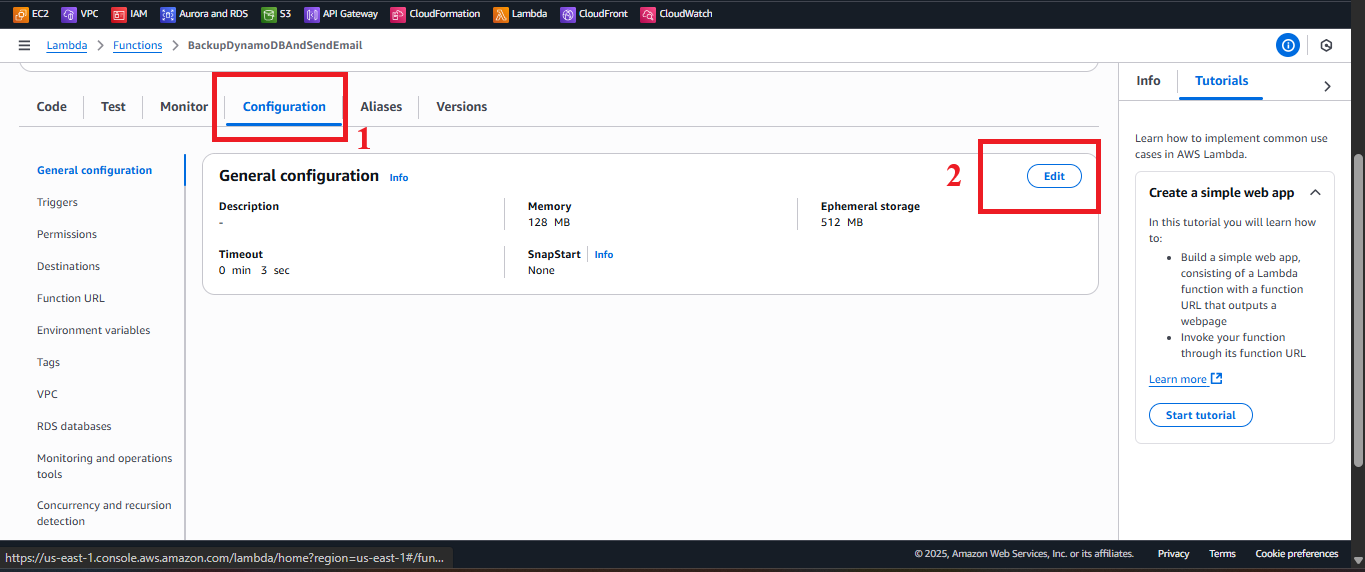Open the hamburger navigation menu icon
The width and height of the screenshot is (1365, 572).
[24, 45]
